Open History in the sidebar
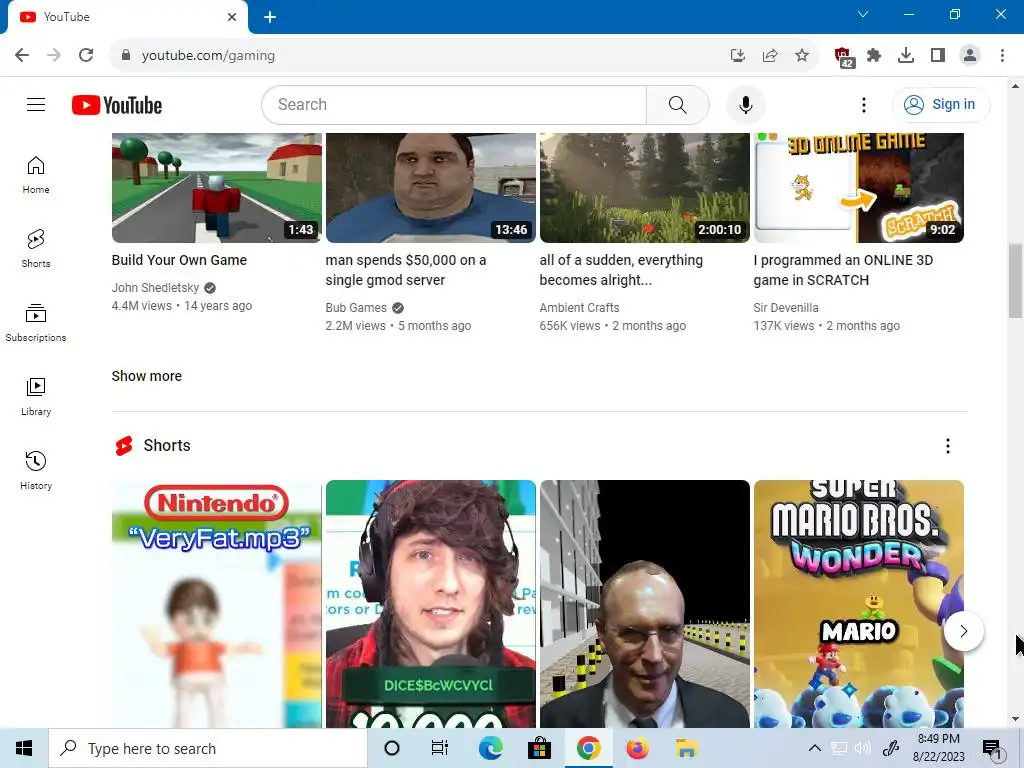Viewport: 1024px width, 768px height. coord(36,470)
